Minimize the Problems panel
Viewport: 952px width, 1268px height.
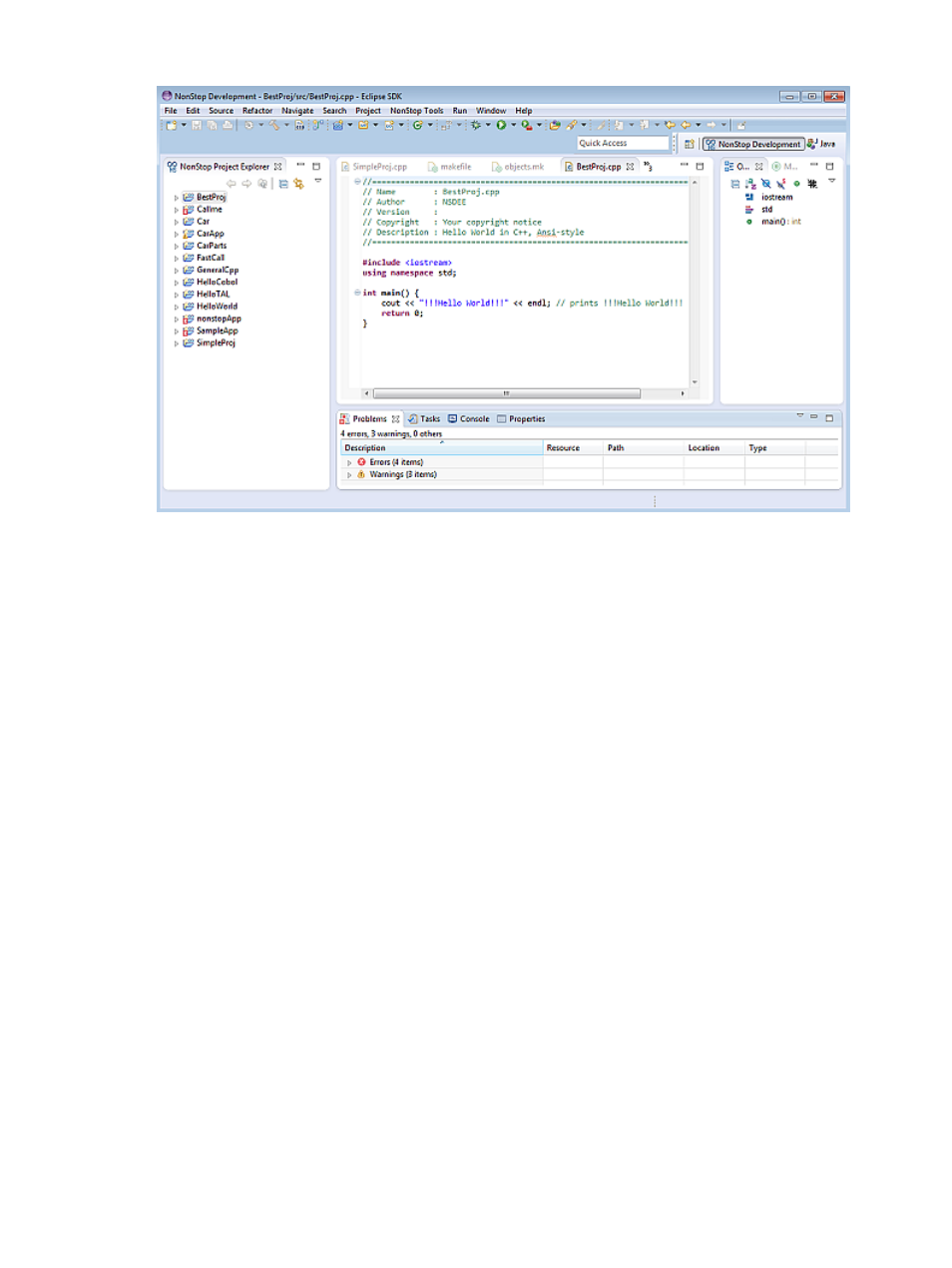pyautogui.click(x=814, y=416)
